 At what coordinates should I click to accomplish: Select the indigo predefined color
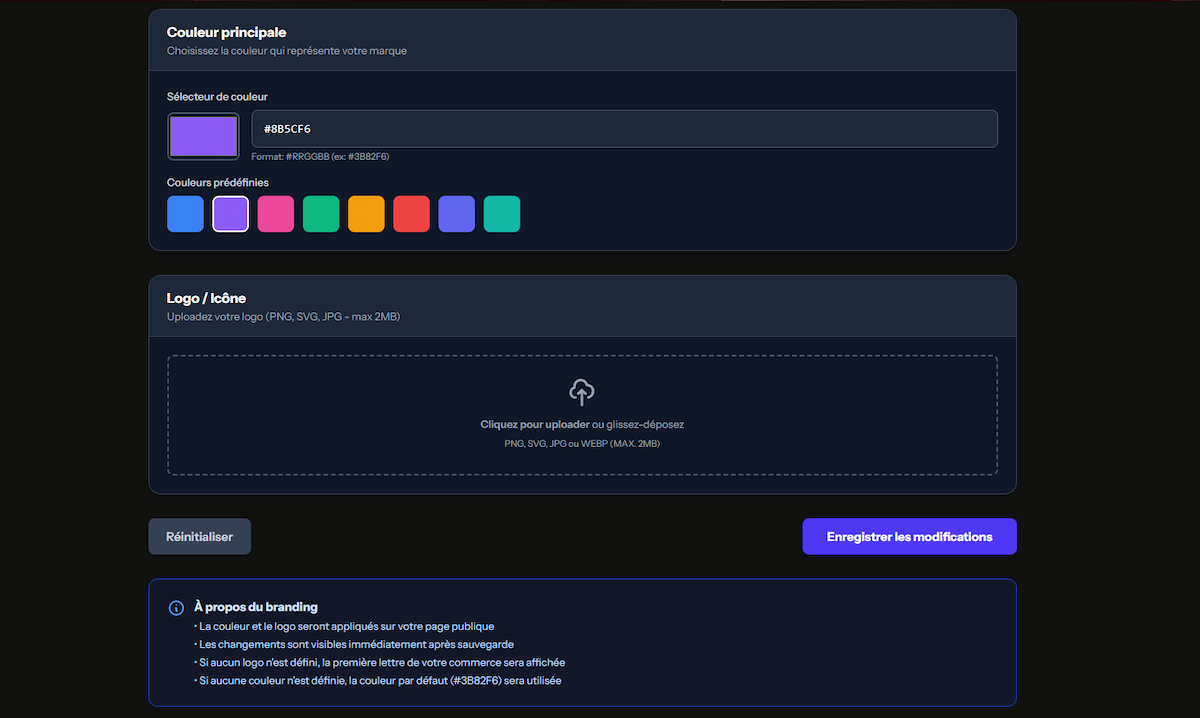(x=456, y=213)
